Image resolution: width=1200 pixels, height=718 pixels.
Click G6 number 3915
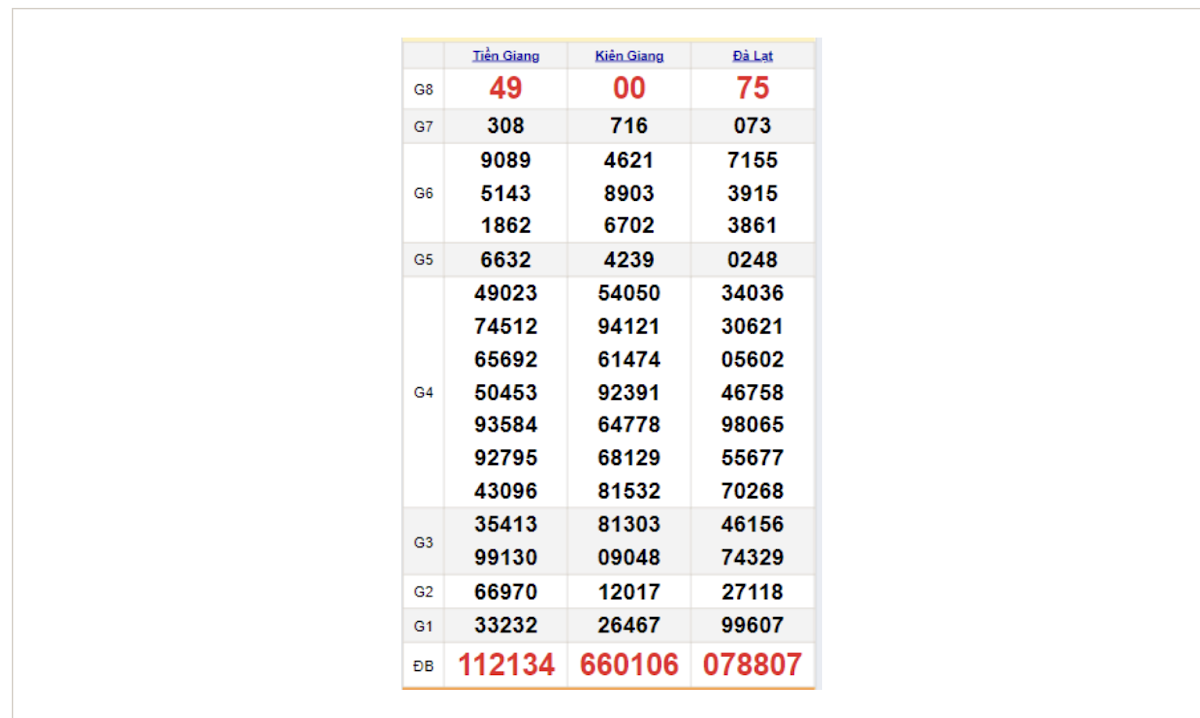(752, 193)
